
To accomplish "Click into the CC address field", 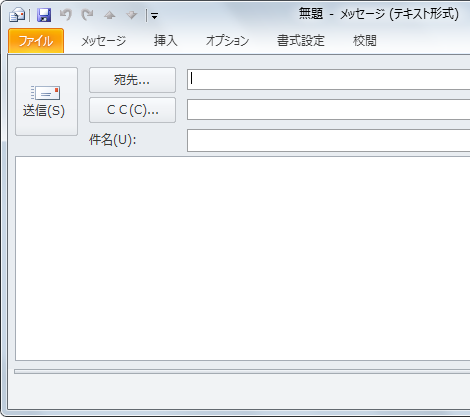I will [328, 109].
